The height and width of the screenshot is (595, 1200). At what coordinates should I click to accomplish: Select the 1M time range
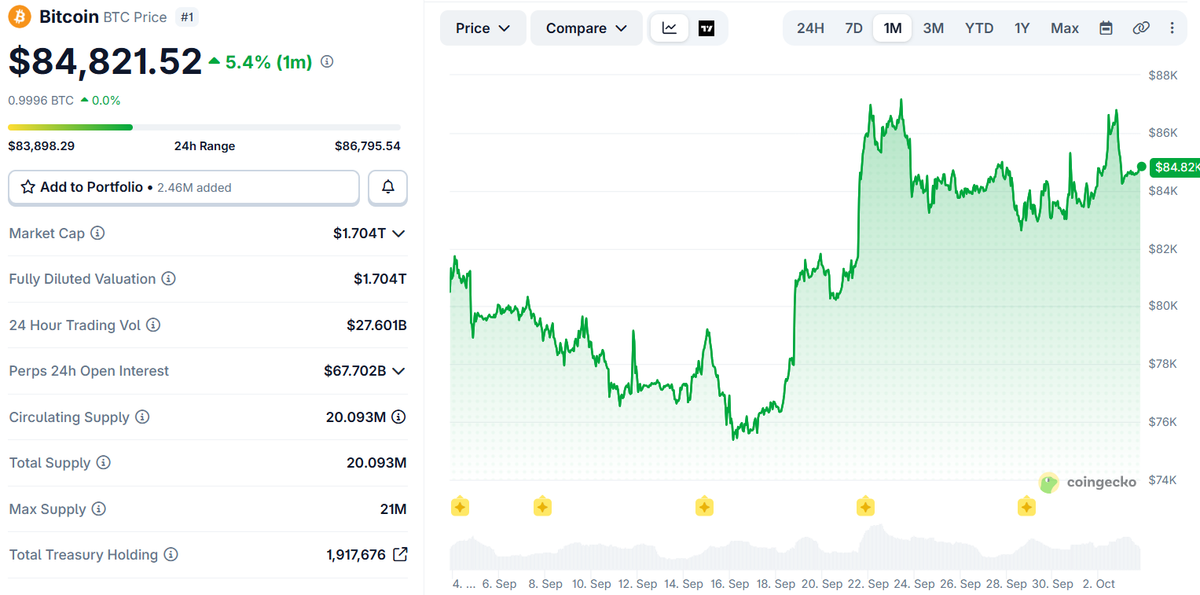point(892,28)
